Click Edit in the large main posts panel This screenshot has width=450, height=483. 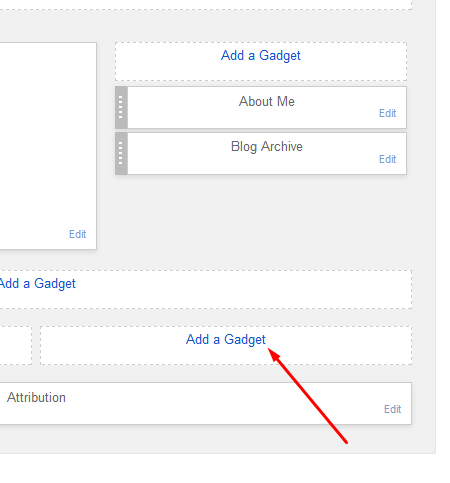click(77, 234)
